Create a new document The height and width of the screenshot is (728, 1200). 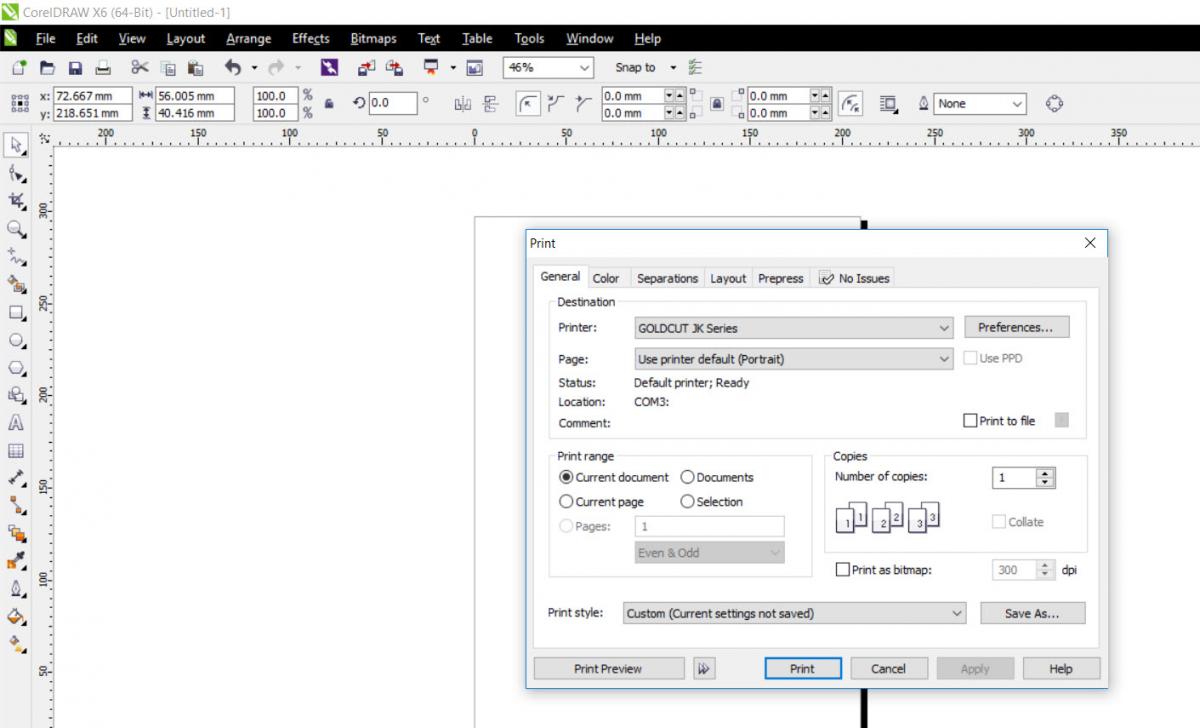pos(19,68)
